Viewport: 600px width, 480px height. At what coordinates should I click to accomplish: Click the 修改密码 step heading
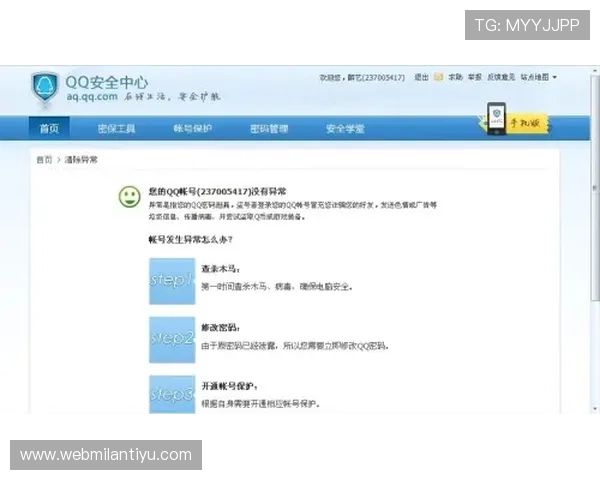pos(221,328)
